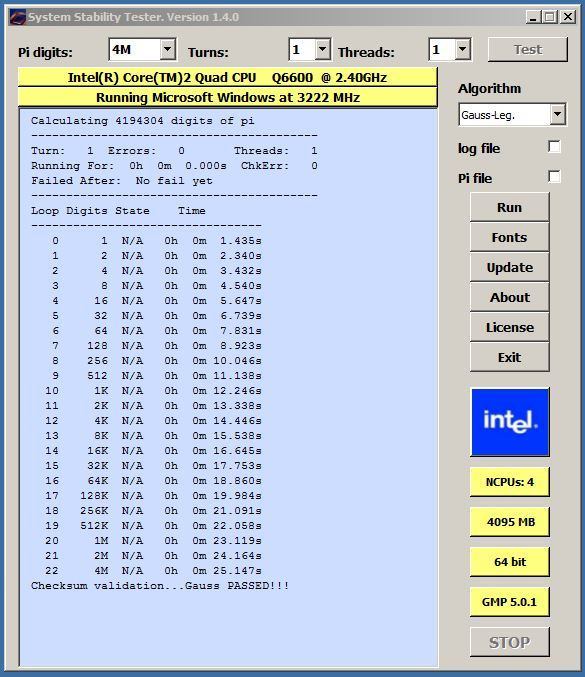Image resolution: width=585 pixels, height=677 pixels.
Task: Open the About button
Action: click(x=509, y=297)
